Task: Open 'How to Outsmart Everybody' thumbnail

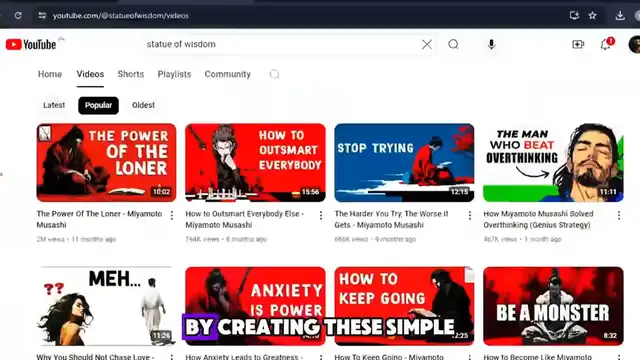Action: pyautogui.click(x=256, y=162)
